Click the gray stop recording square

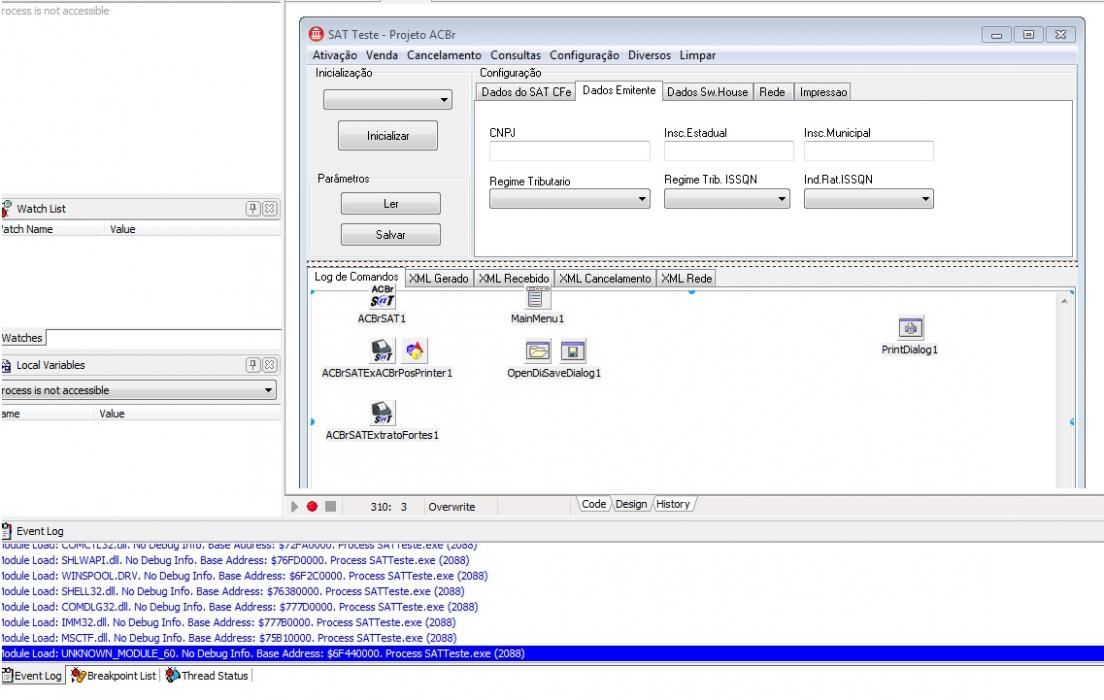[330, 506]
